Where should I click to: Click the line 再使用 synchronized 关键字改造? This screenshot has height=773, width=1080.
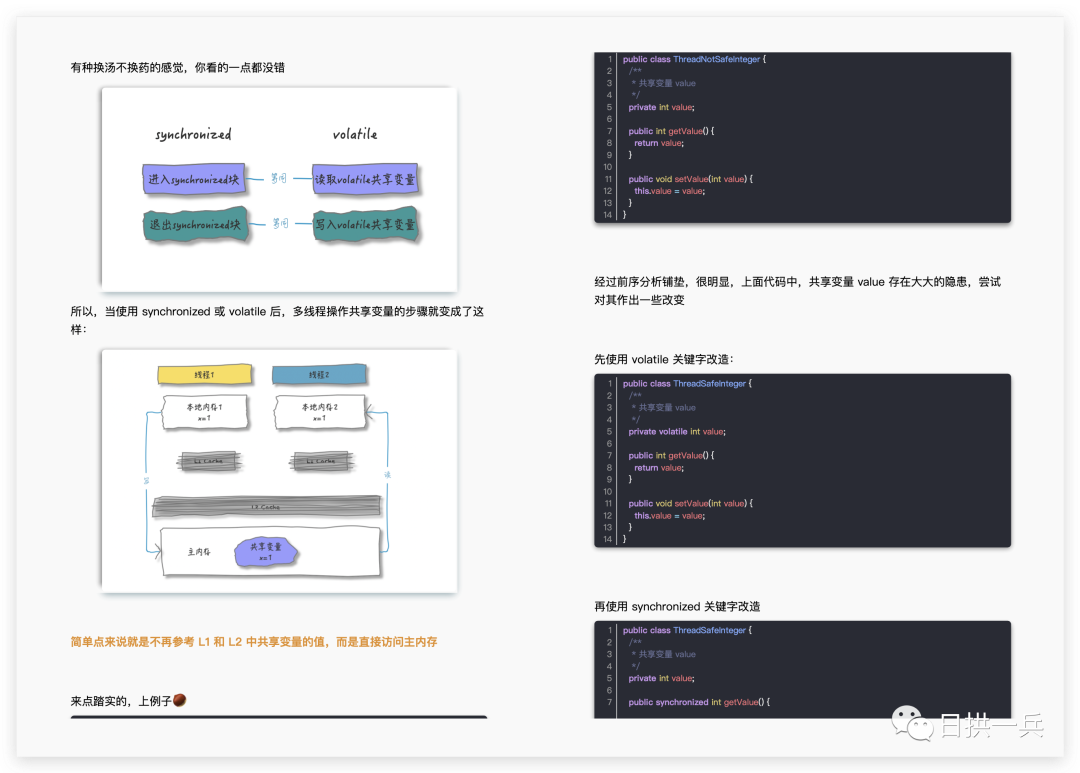point(677,606)
